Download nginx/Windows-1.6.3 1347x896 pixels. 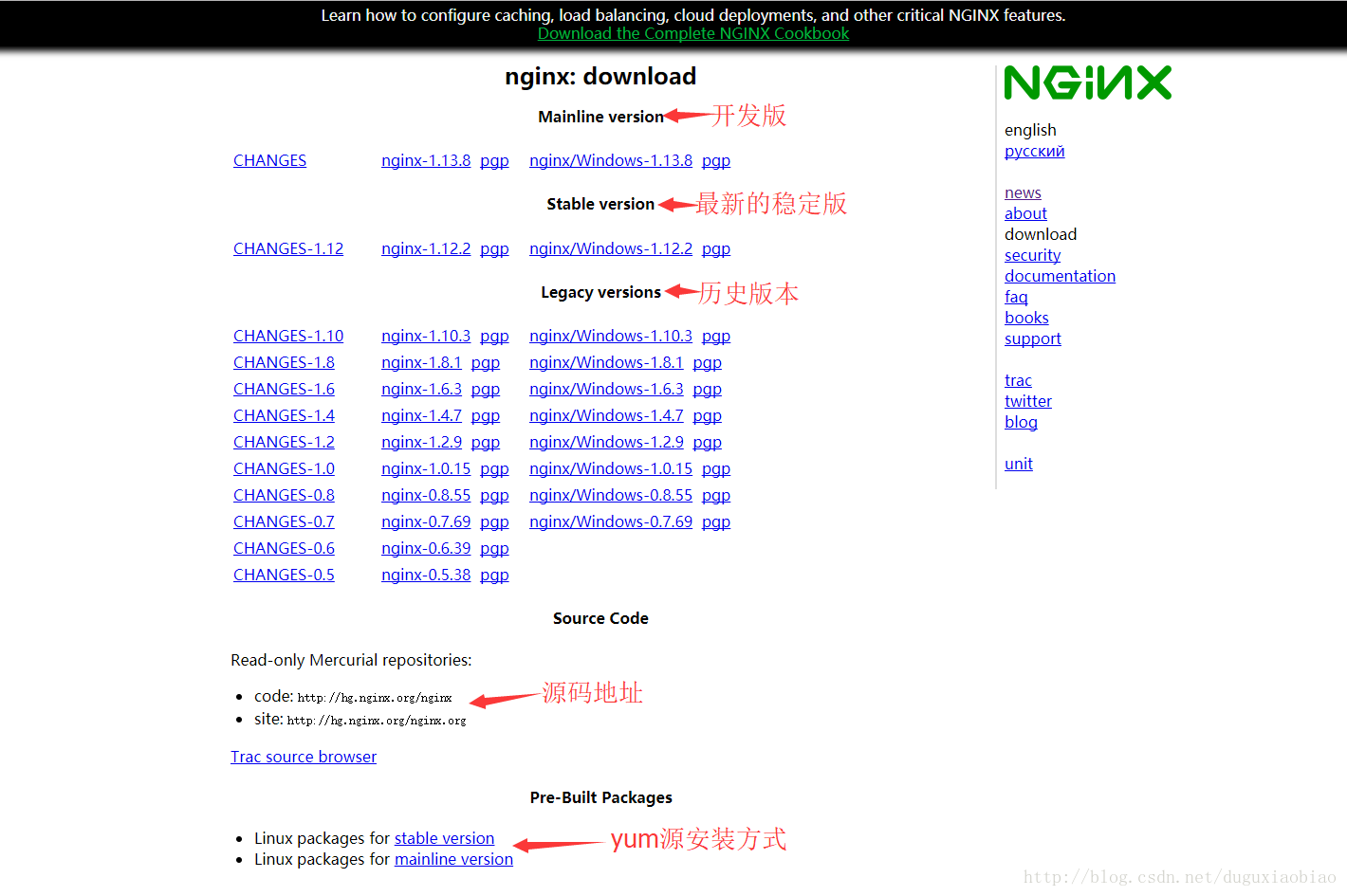pyautogui.click(x=606, y=389)
